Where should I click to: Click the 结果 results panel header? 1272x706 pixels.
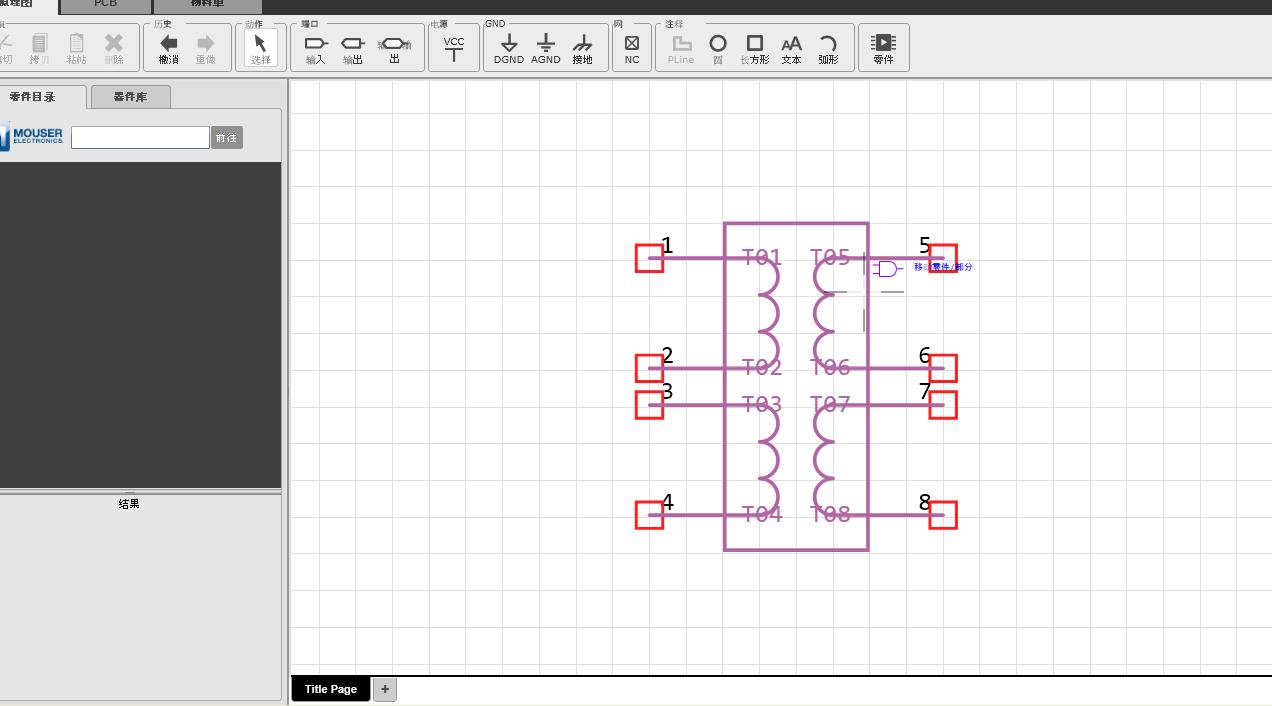pyautogui.click(x=129, y=504)
